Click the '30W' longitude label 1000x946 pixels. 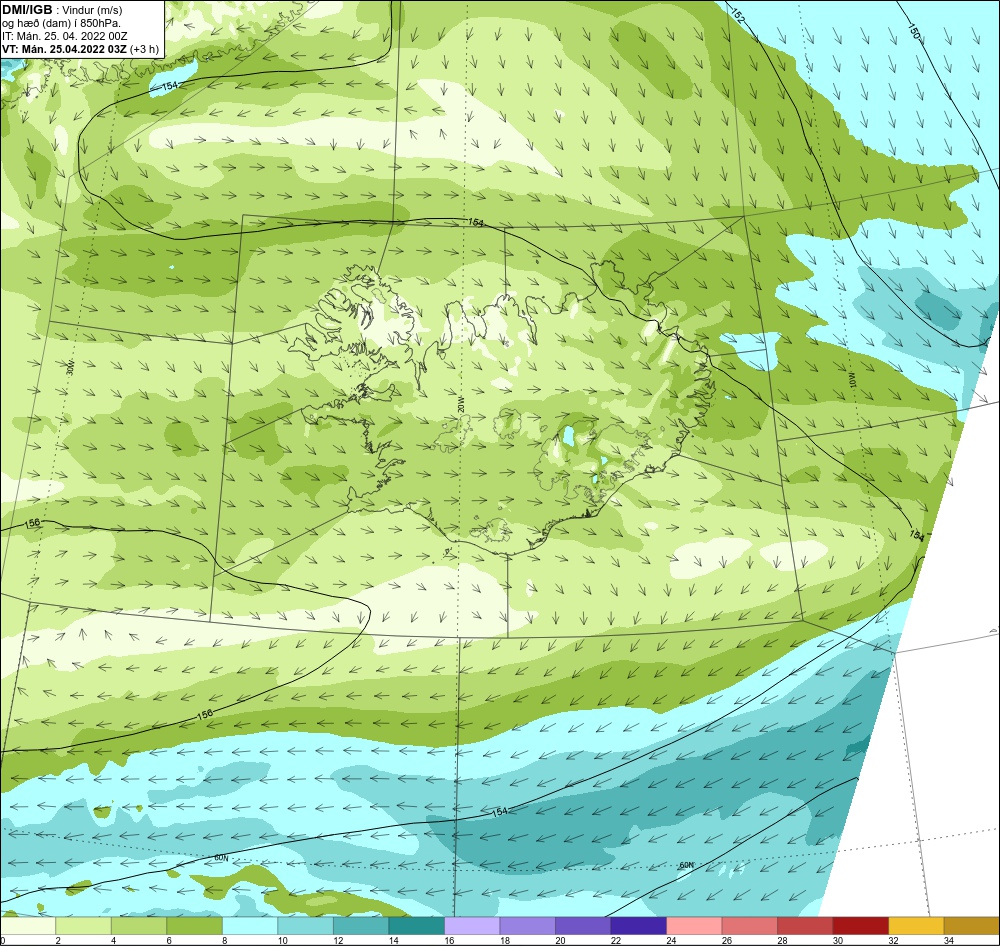pyautogui.click(x=70, y=367)
